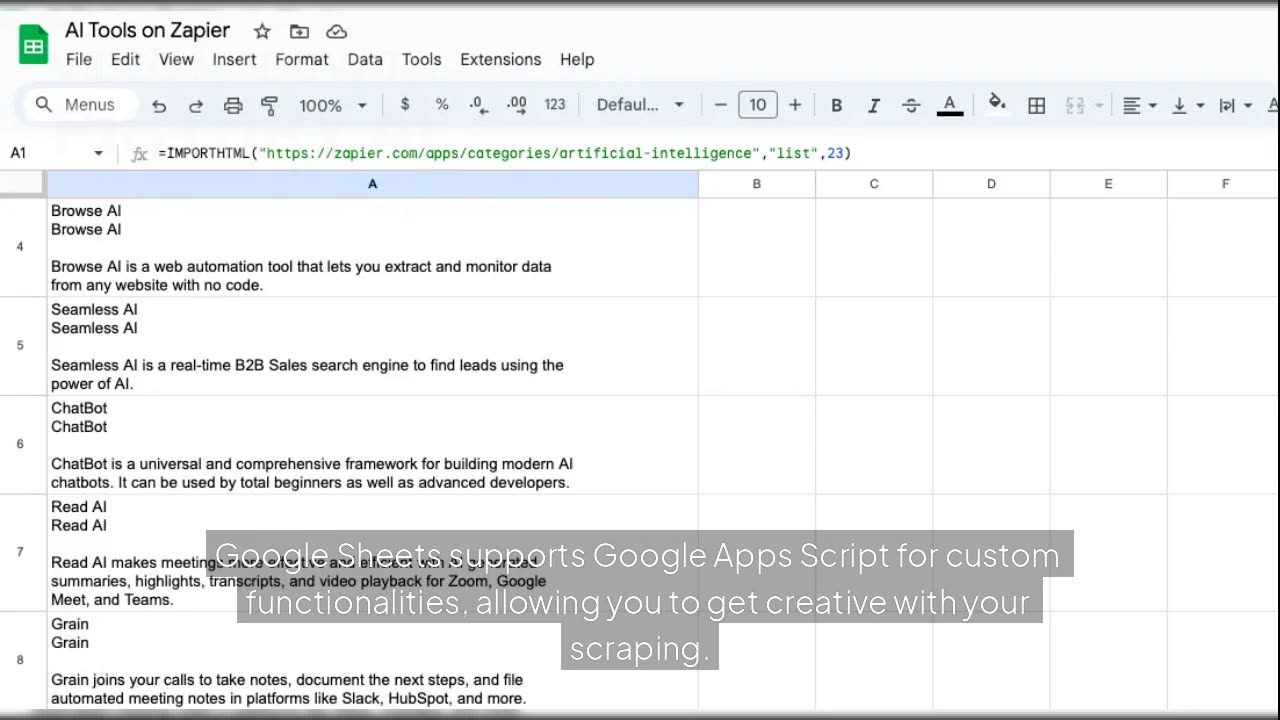Image resolution: width=1280 pixels, height=720 pixels.
Task: Format as percent
Action: coord(442,104)
